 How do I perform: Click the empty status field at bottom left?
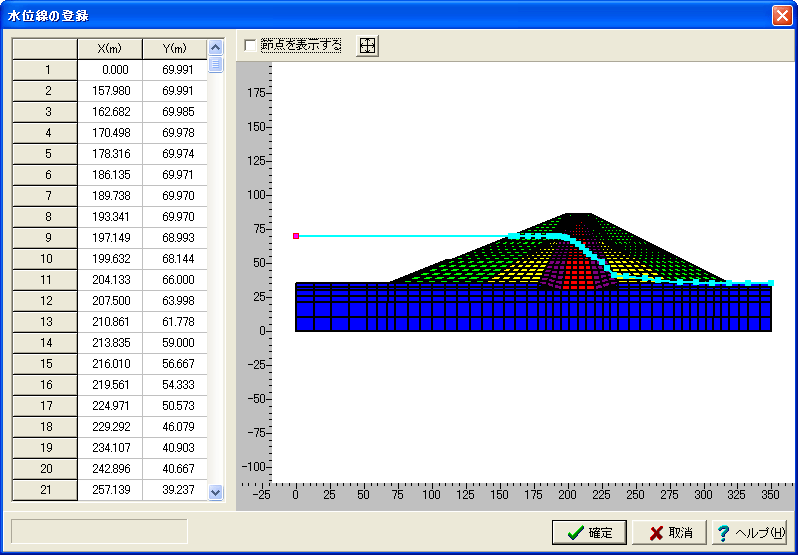tap(99, 532)
